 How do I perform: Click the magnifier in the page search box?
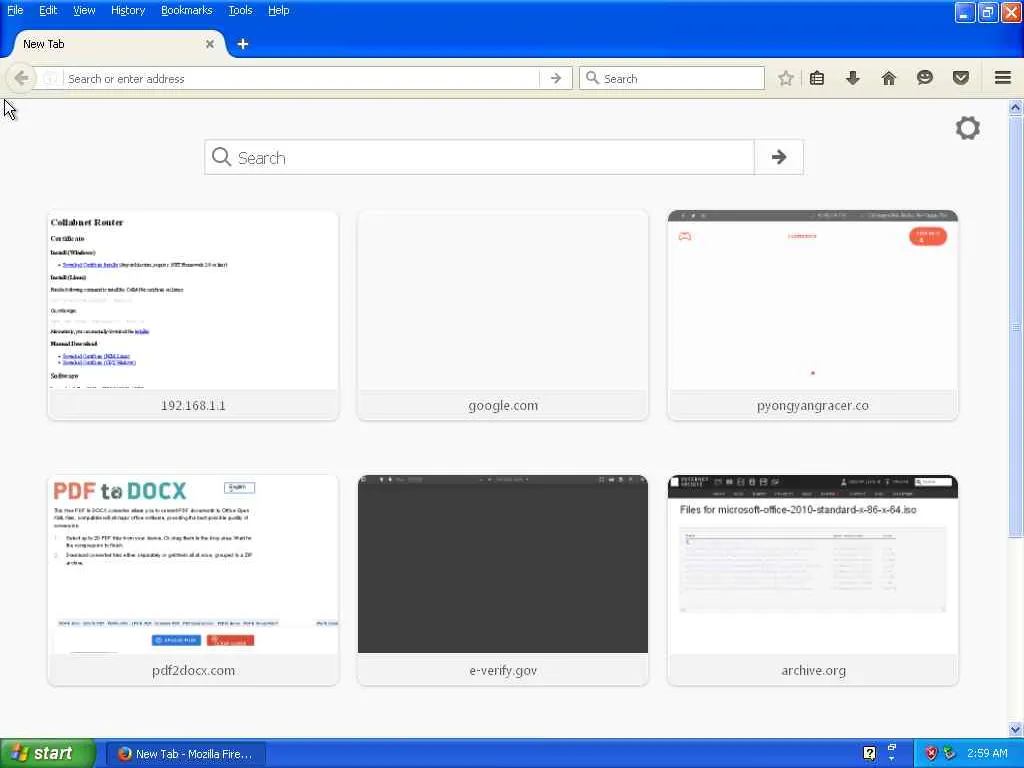[x=221, y=157]
